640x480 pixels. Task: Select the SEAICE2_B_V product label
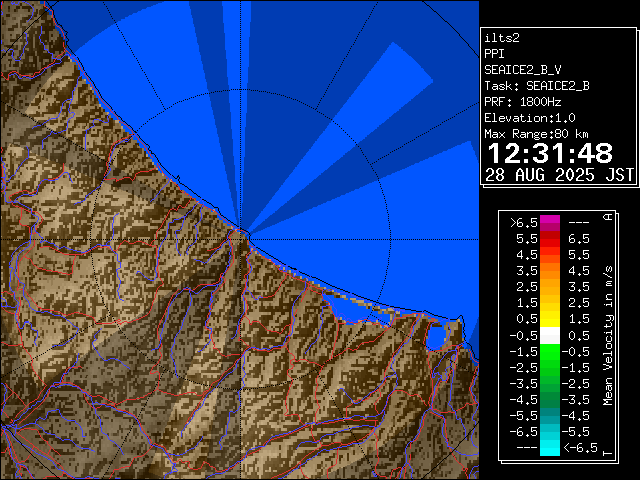coord(523,69)
